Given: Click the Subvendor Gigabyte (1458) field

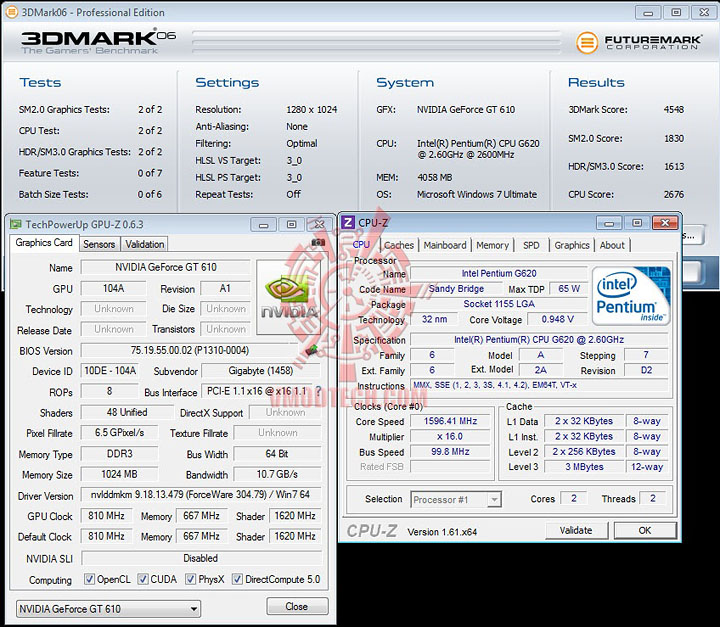Looking at the screenshot, I should 261,371.
